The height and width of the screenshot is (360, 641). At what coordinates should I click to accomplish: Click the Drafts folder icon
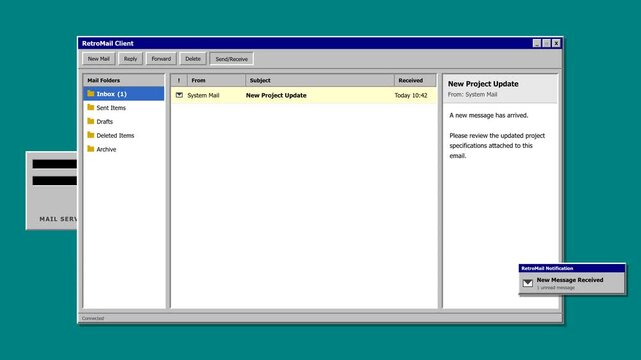pyautogui.click(x=91, y=121)
